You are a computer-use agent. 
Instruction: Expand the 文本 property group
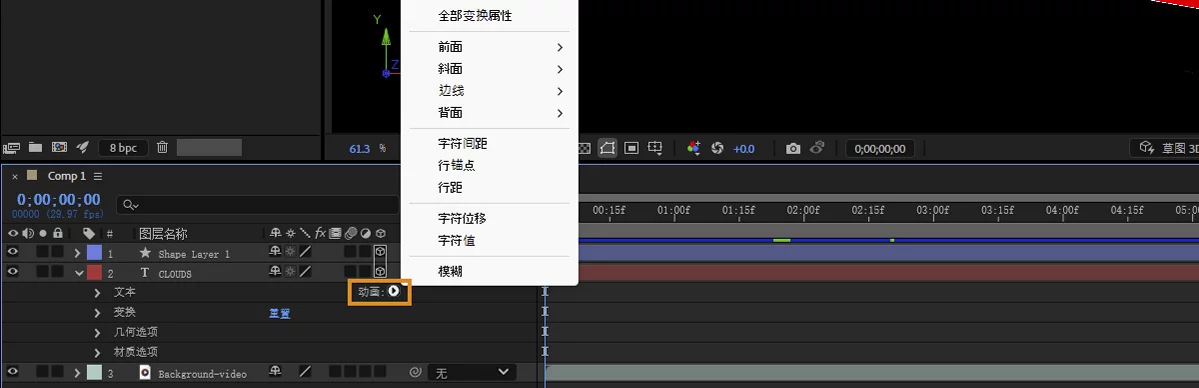(97, 292)
